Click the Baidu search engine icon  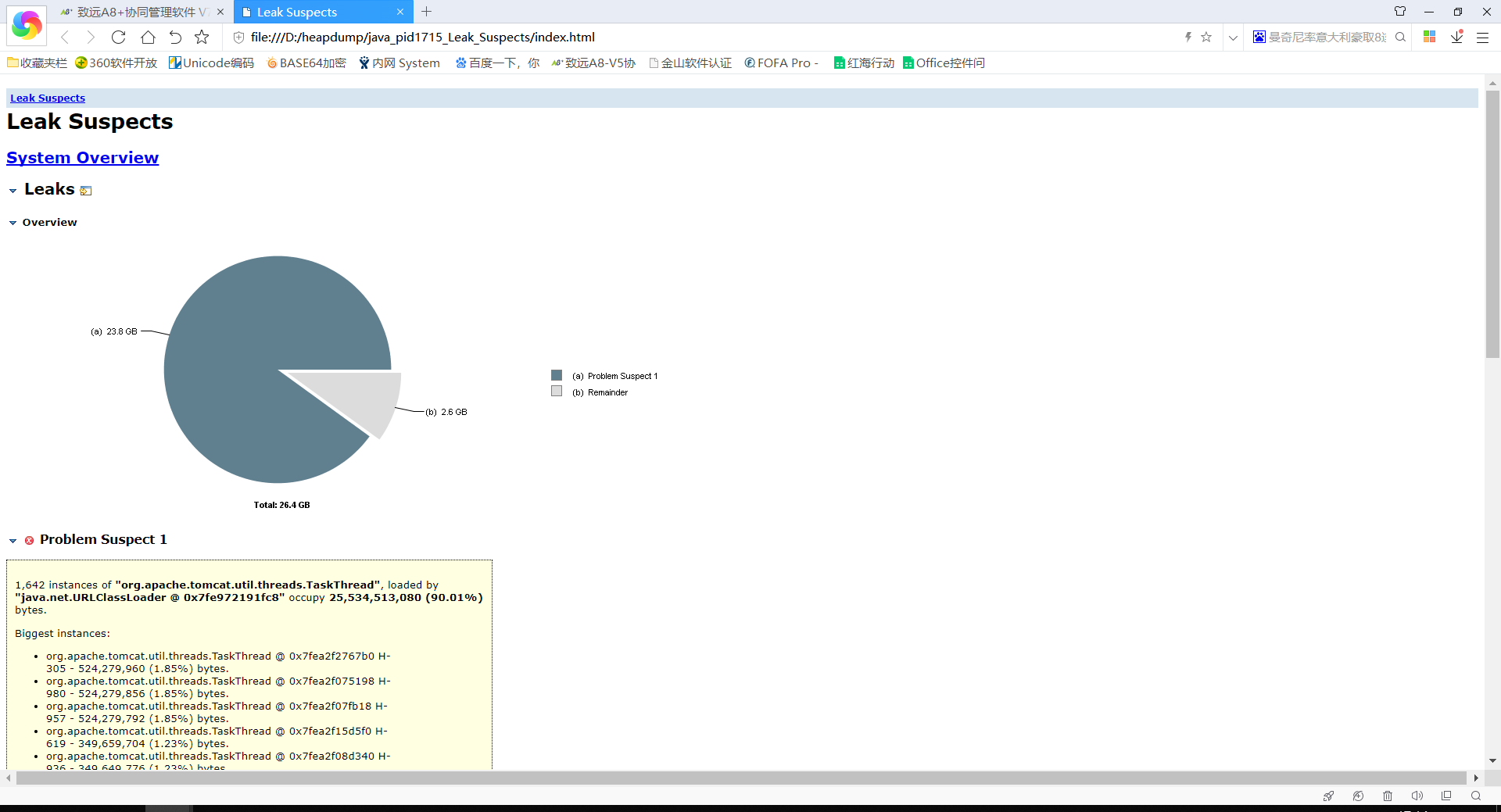[x=1259, y=37]
